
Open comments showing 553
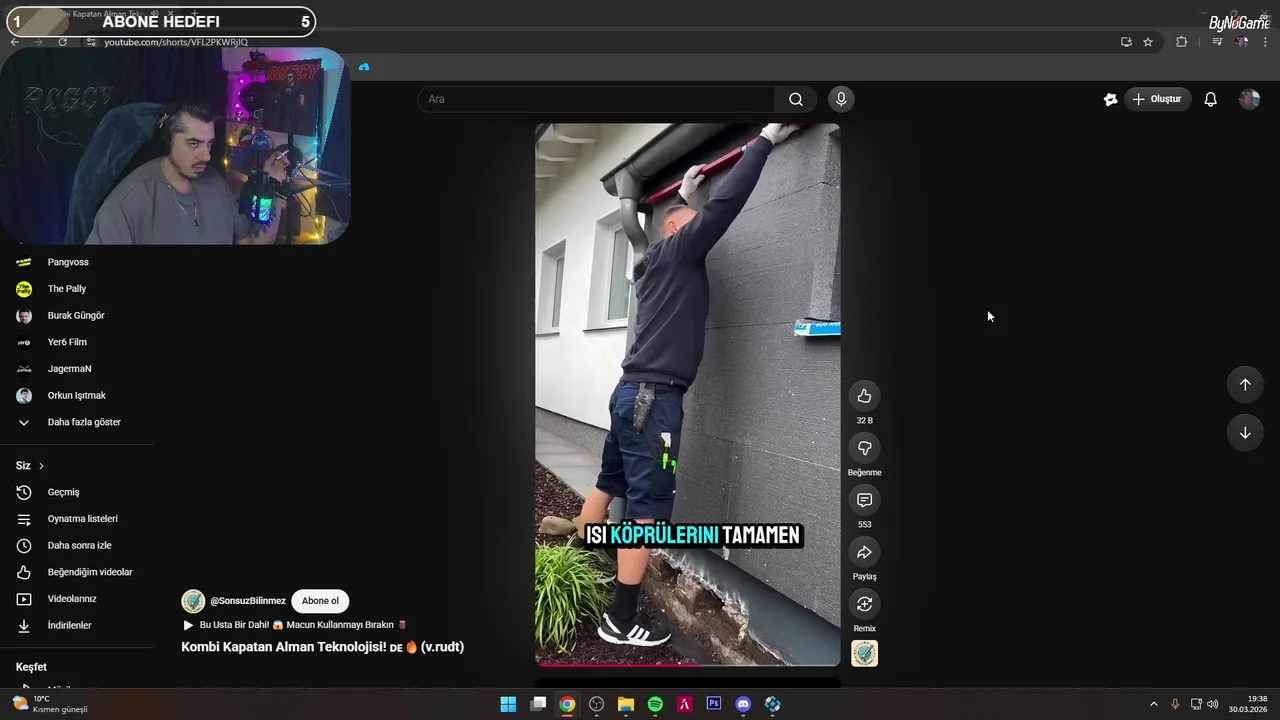[x=864, y=500]
